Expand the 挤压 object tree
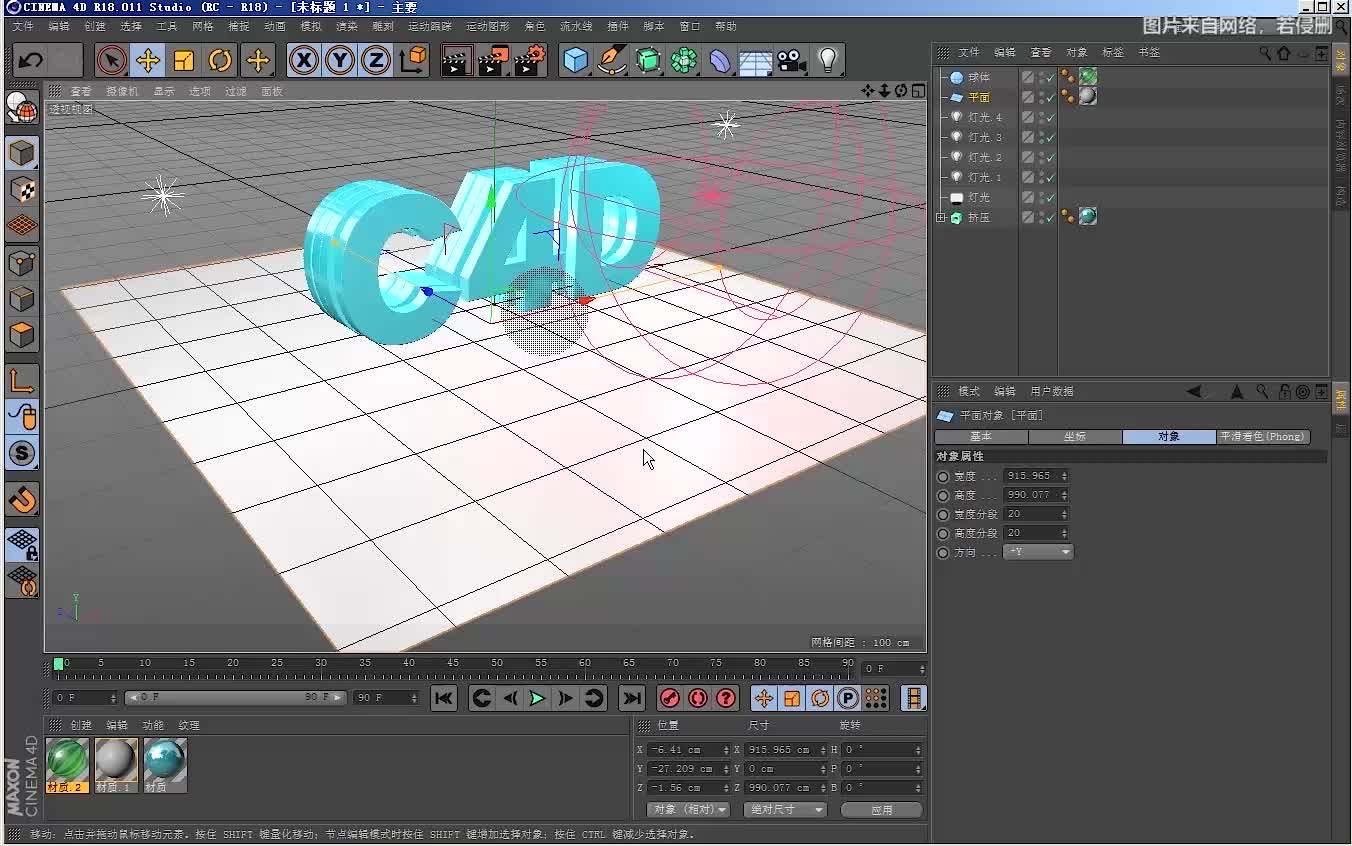The width and height of the screenshot is (1352, 846). pos(940,217)
